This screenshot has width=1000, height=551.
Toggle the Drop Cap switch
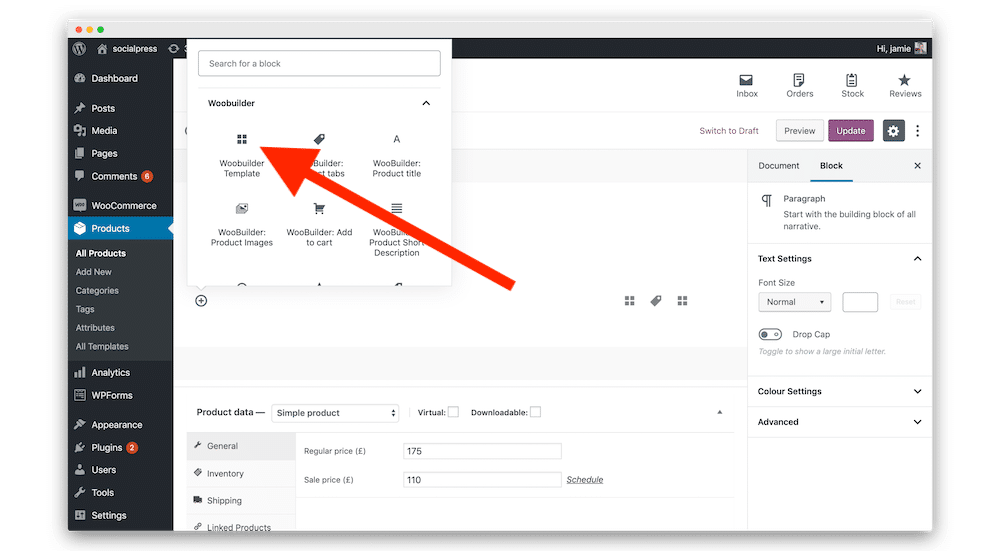click(x=770, y=334)
